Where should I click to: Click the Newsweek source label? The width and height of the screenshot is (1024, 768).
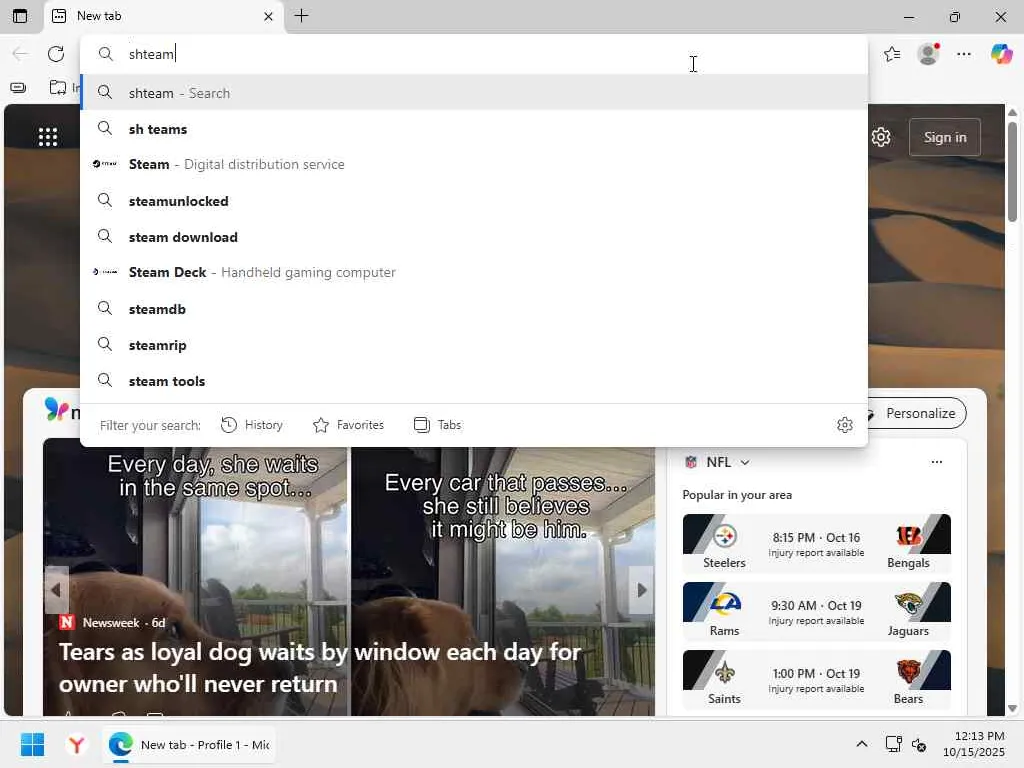(x=111, y=622)
